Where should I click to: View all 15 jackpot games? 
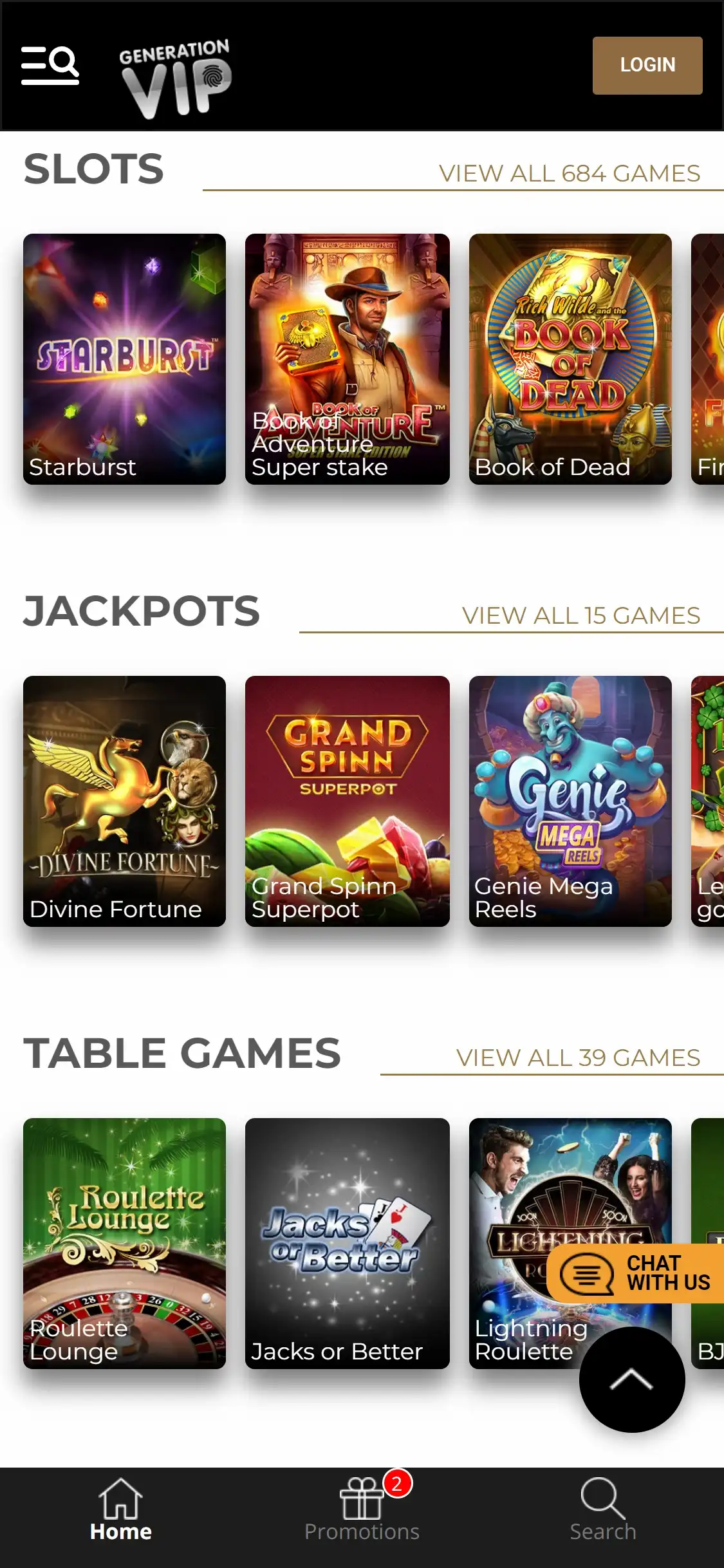[581, 615]
